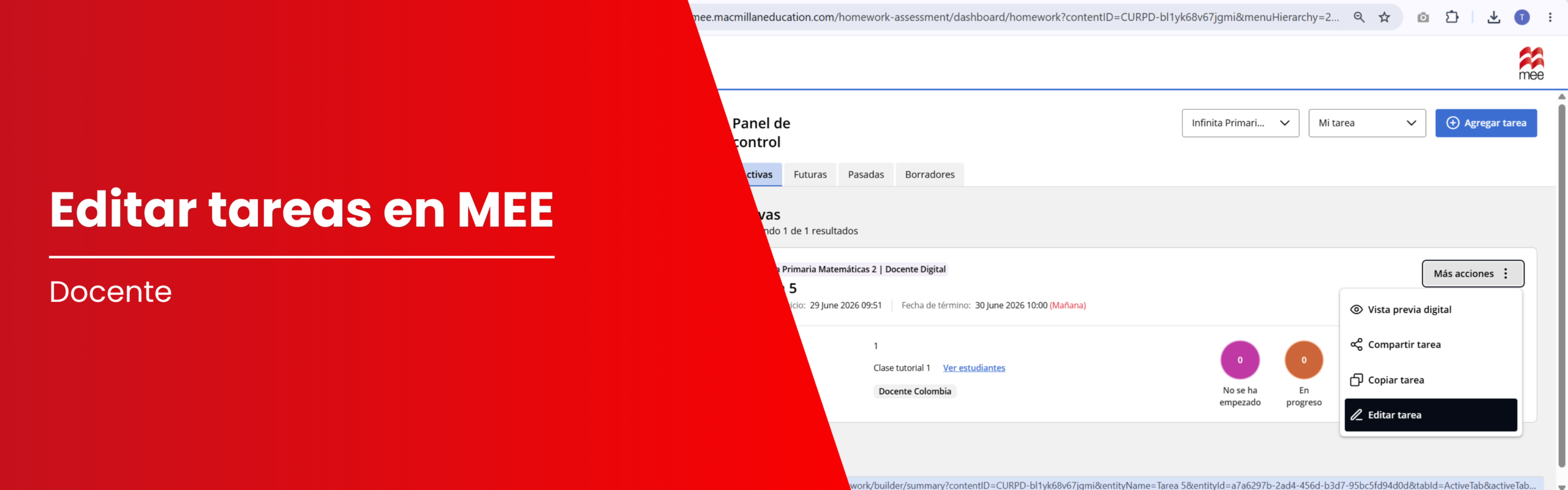Click the copy icon beside Copiar tarea
Viewport: 1568px width, 490px height.
[1357, 380]
